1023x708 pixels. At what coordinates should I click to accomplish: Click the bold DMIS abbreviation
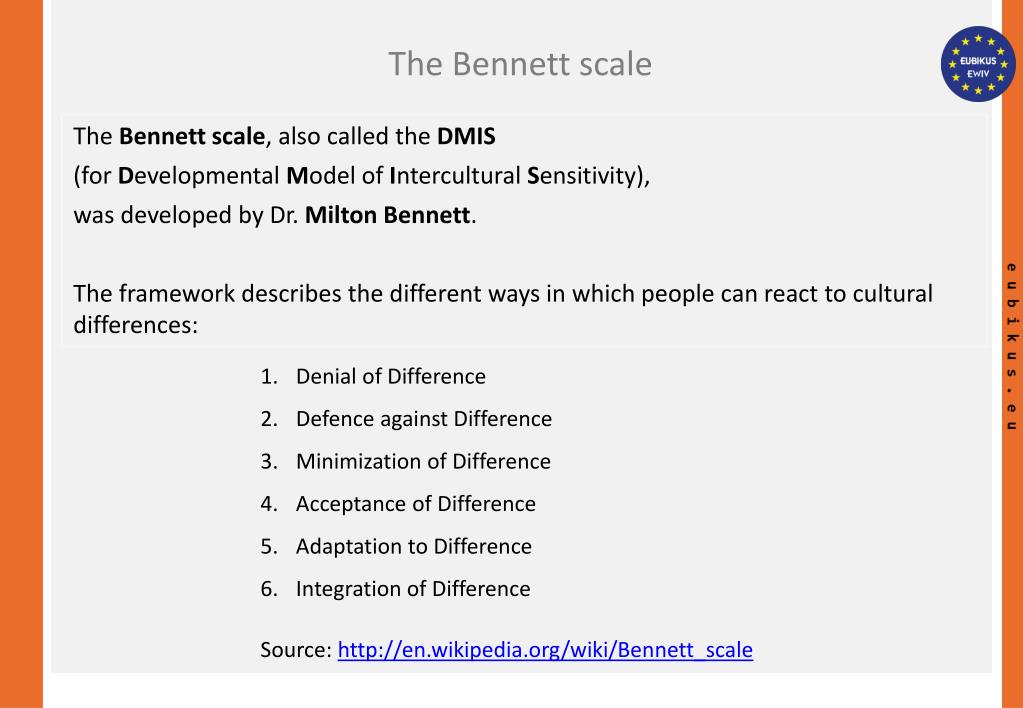pyautogui.click(x=466, y=136)
